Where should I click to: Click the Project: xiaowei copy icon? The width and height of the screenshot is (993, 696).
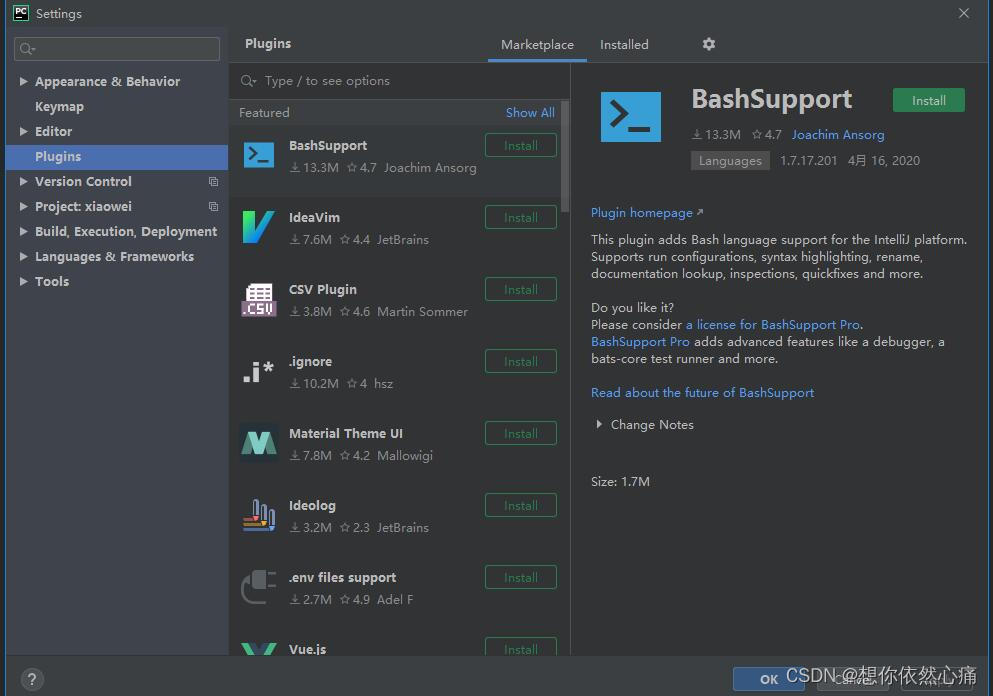tap(213, 206)
